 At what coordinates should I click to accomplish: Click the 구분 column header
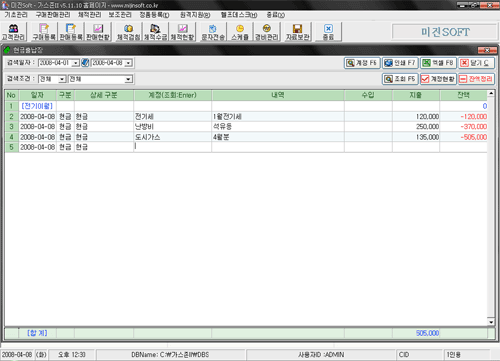(65, 95)
